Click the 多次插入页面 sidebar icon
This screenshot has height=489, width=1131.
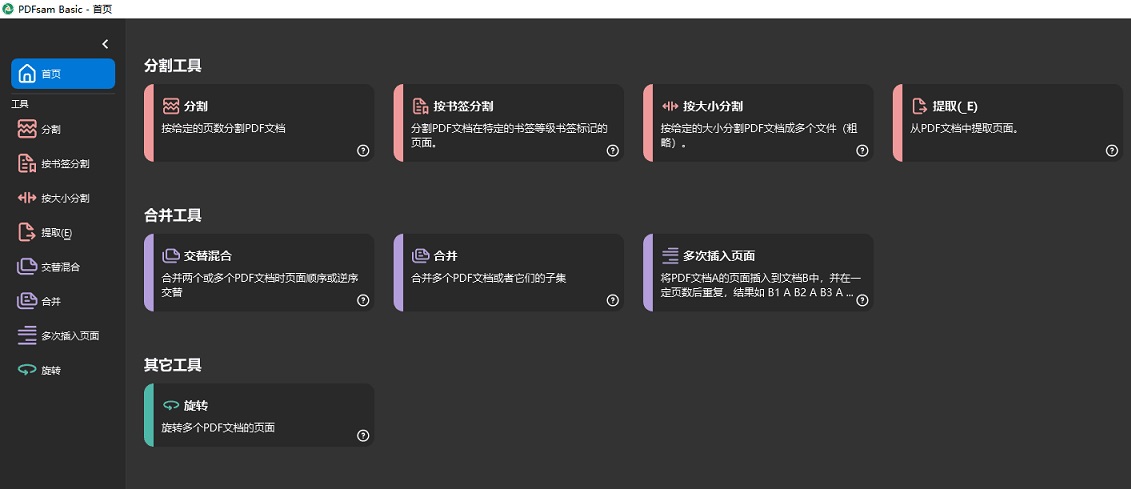27,336
